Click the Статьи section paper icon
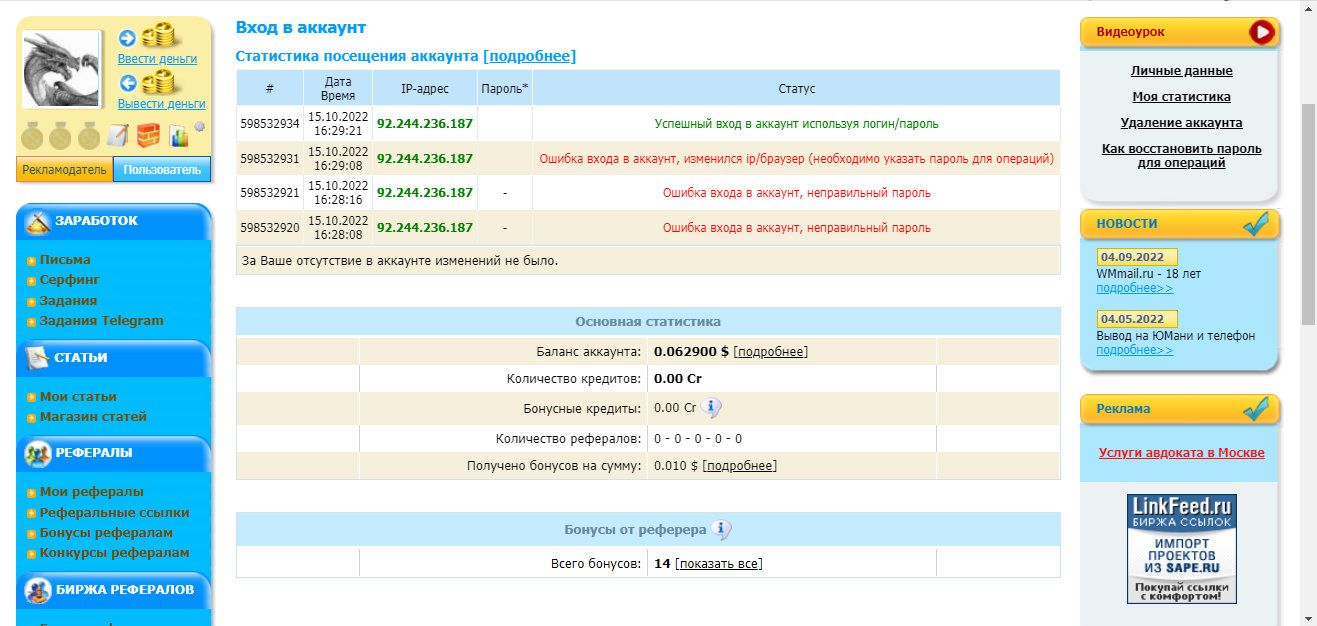The image size is (1317, 626). point(38,357)
